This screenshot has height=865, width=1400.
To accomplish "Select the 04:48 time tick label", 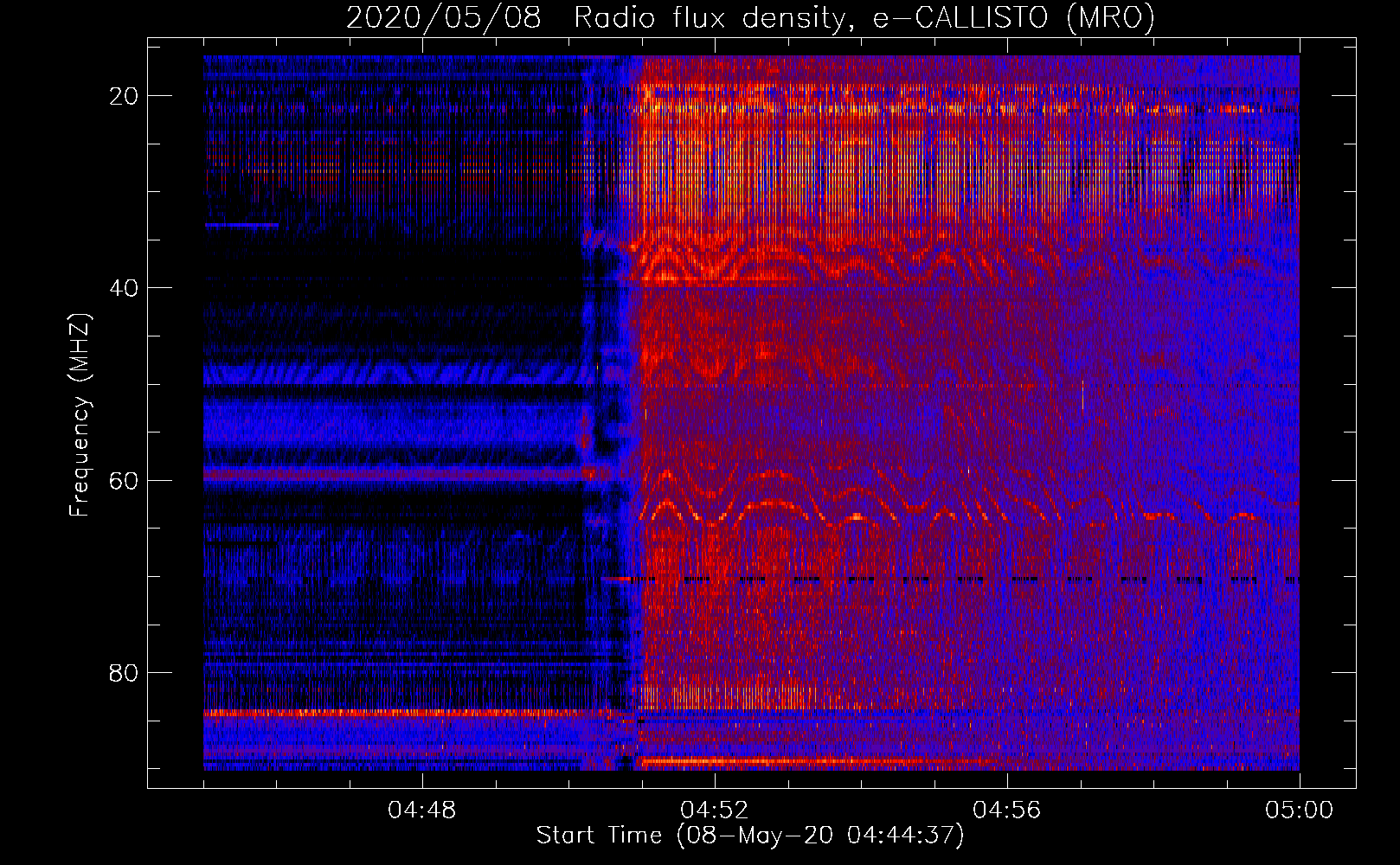I will click(x=422, y=811).
